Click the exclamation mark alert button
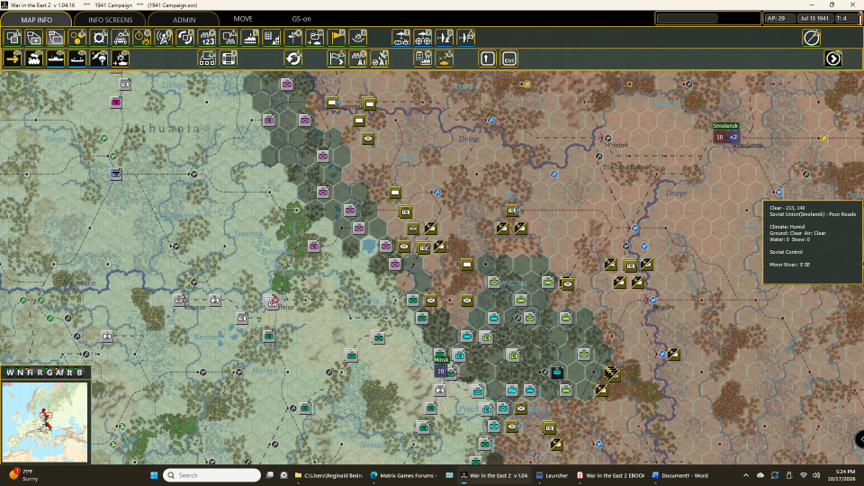 (488, 58)
